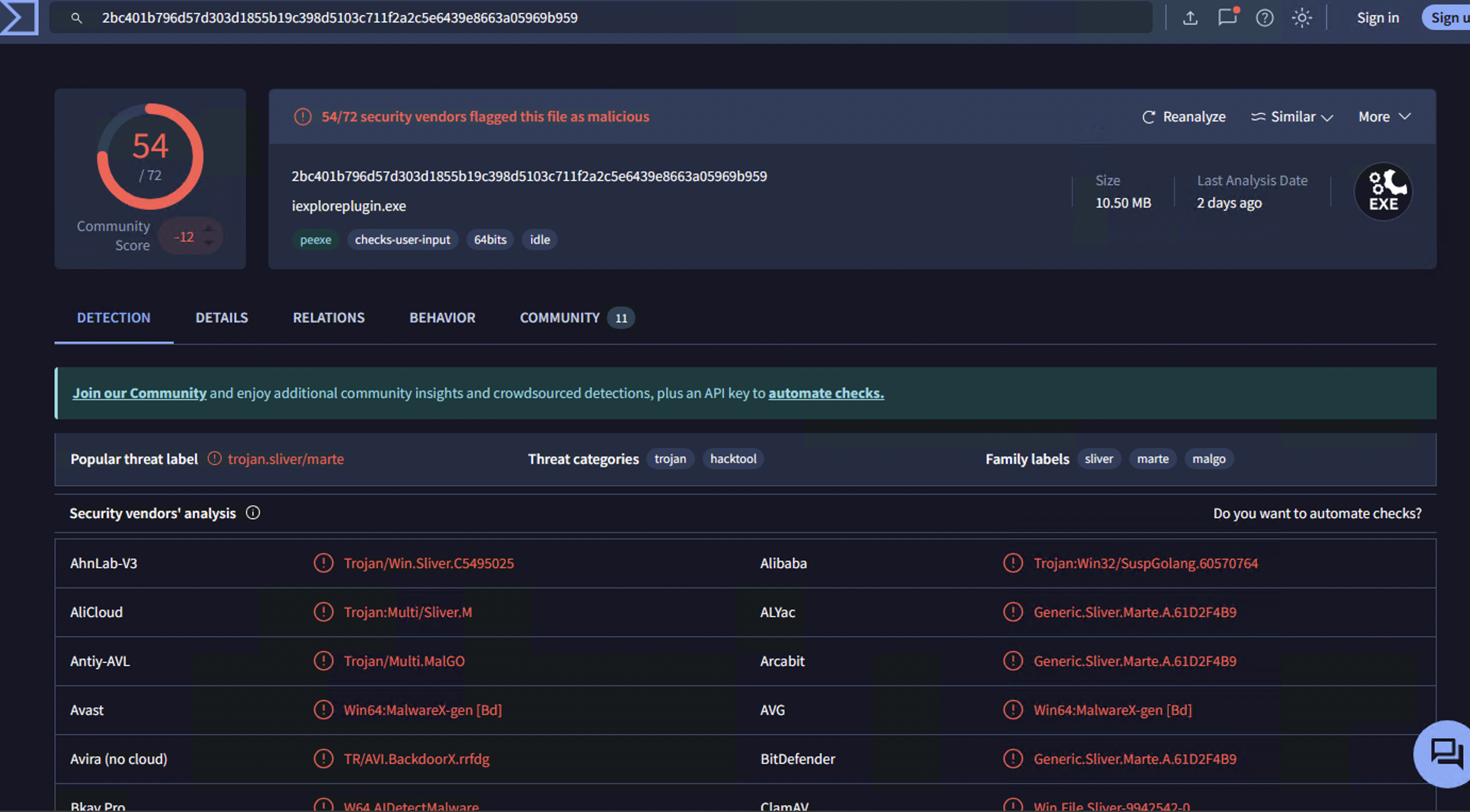The image size is (1470, 812).
Task: Open the notifications comment icon
Action: click(x=1227, y=18)
